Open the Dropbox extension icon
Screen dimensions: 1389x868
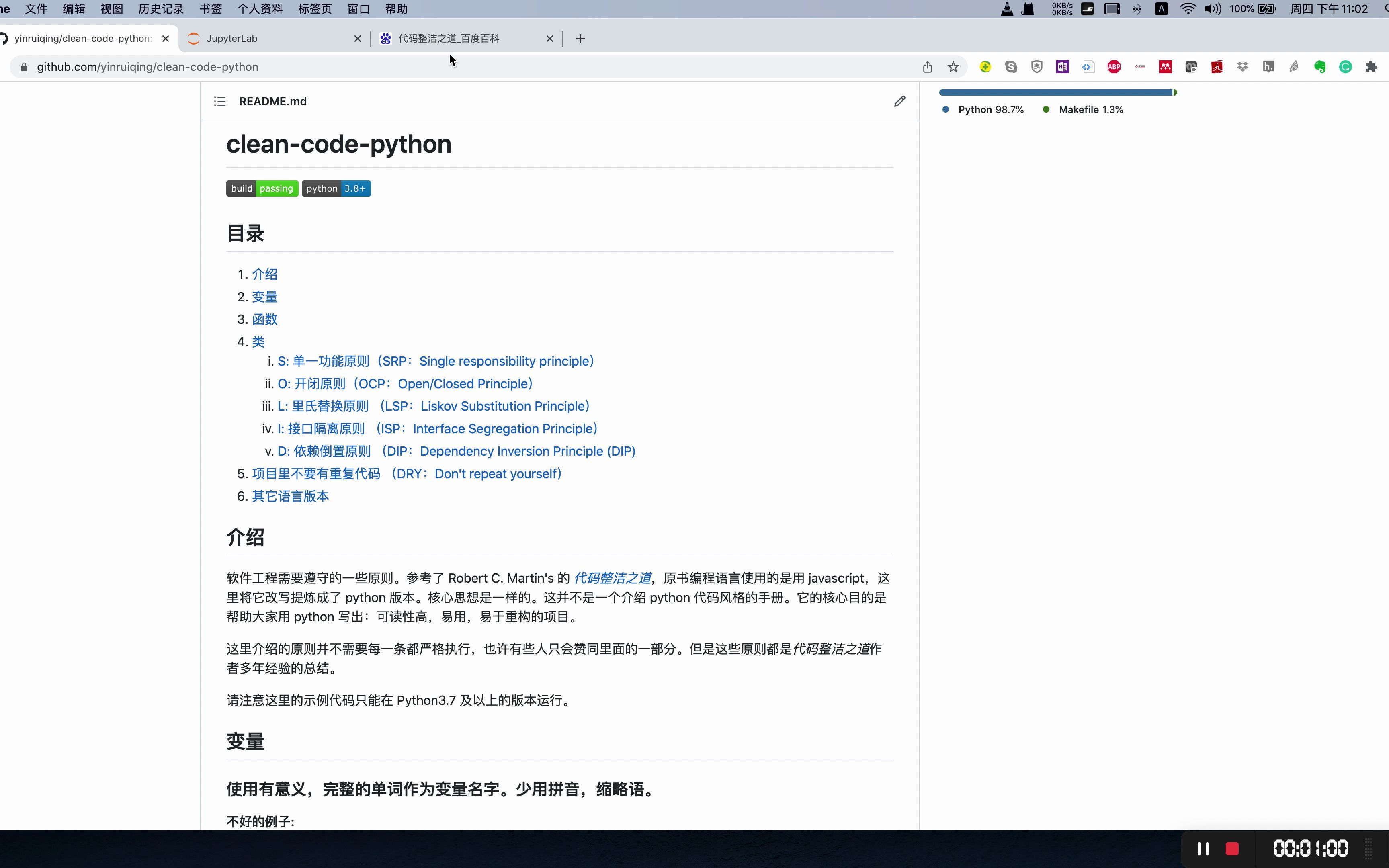pos(1243,67)
